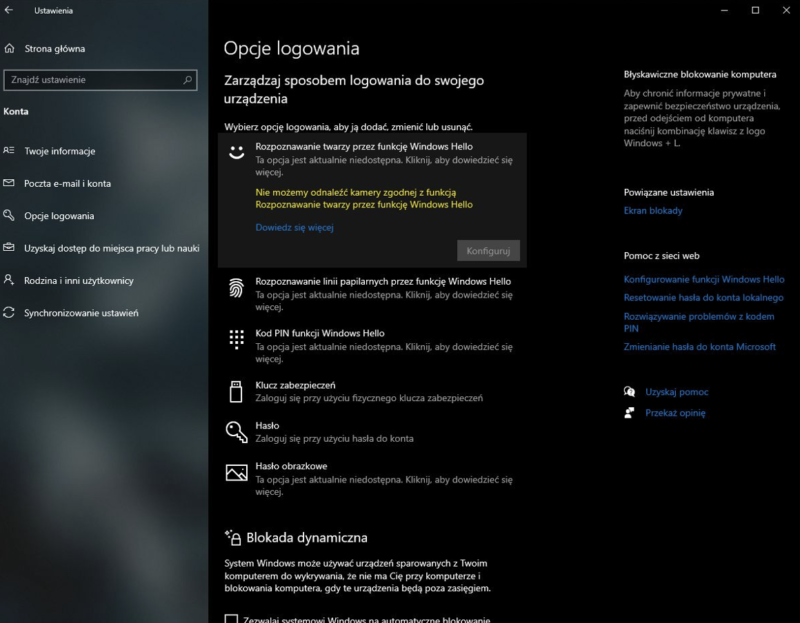Open the Dowiedz się więcej link
This screenshot has width=800, height=623.
pyautogui.click(x=294, y=227)
